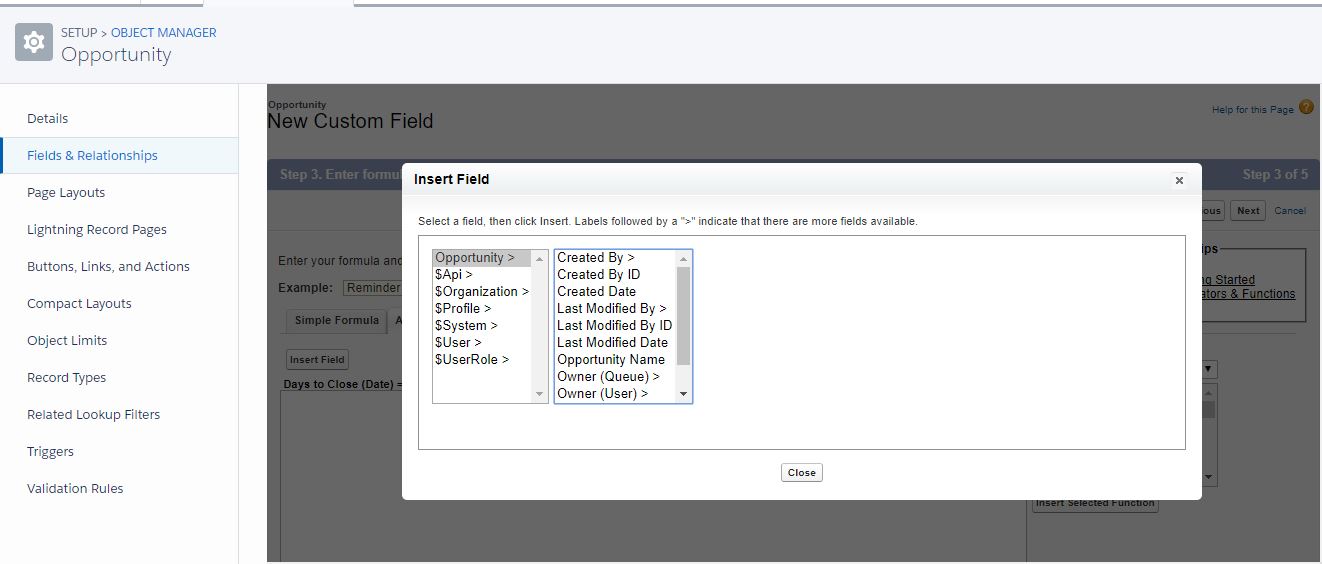Open the OBJECT MANAGER breadcrumb link
Viewport: 1322px width, 564px height.
click(x=164, y=32)
